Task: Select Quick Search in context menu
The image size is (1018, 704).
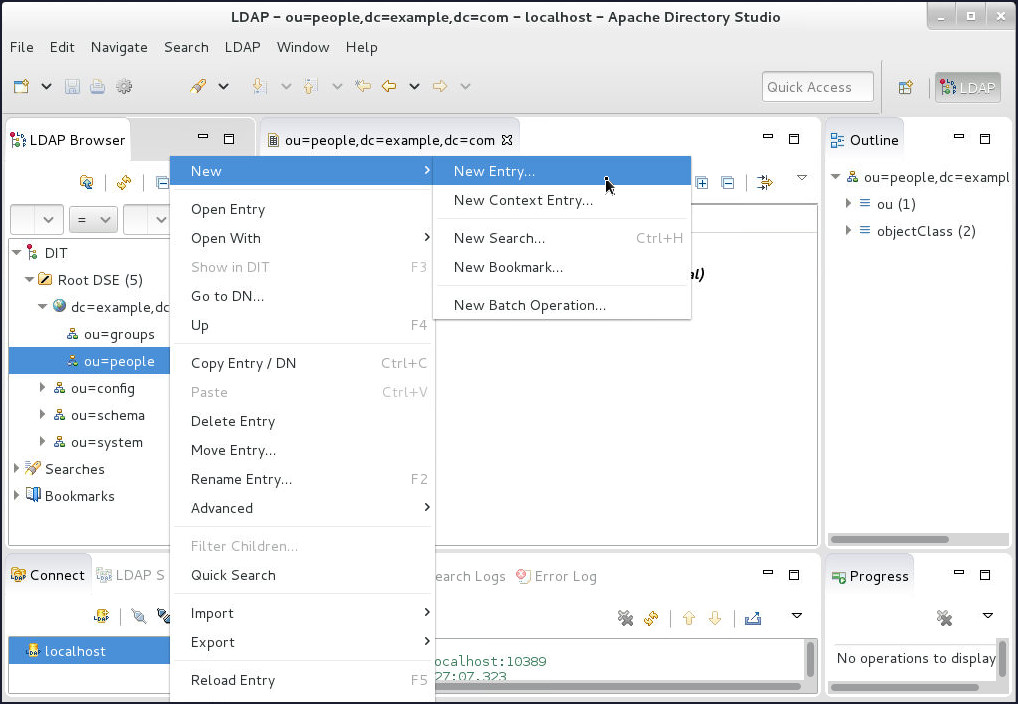Action: coord(302,575)
